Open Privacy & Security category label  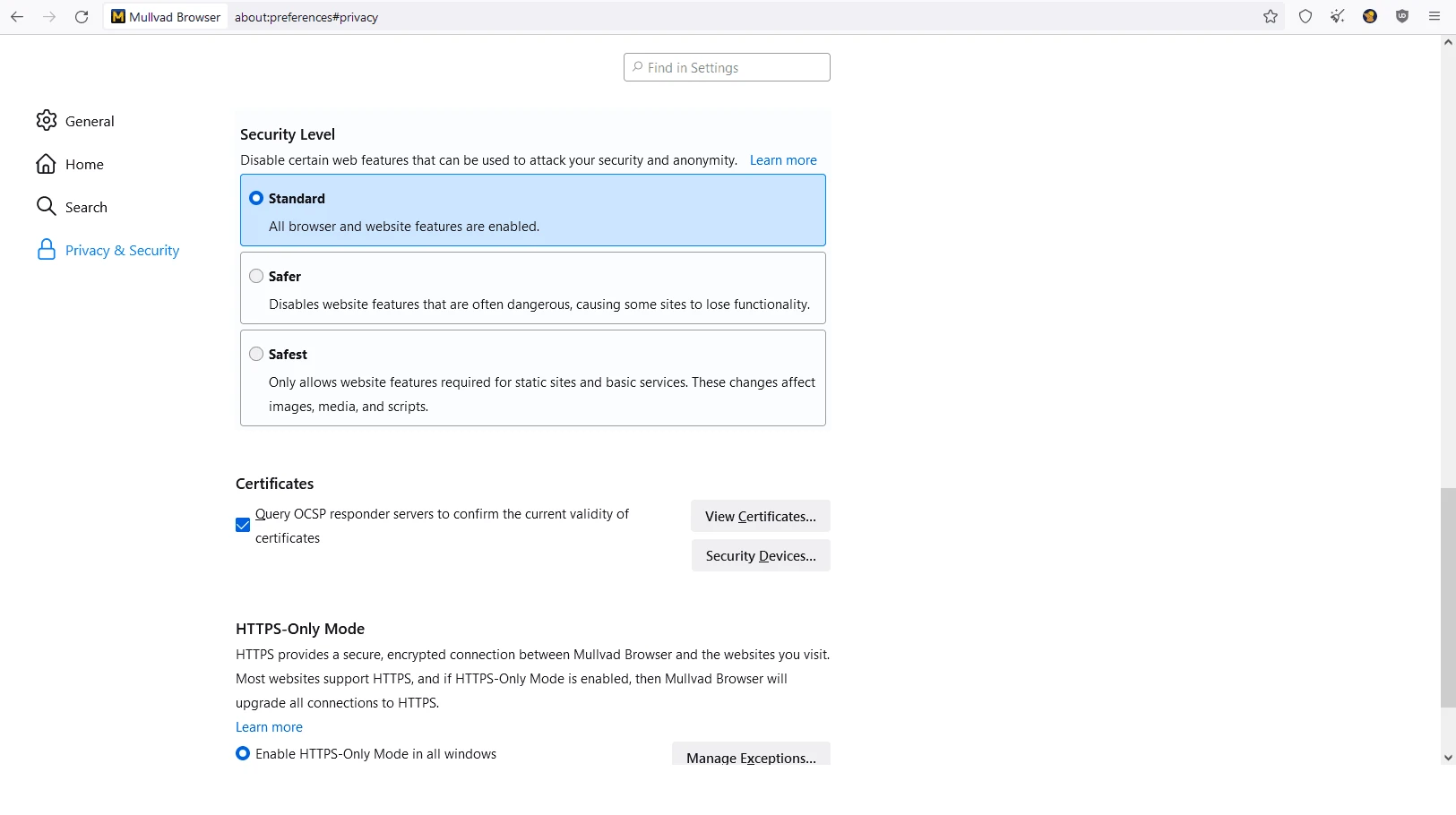click(122, 250)
